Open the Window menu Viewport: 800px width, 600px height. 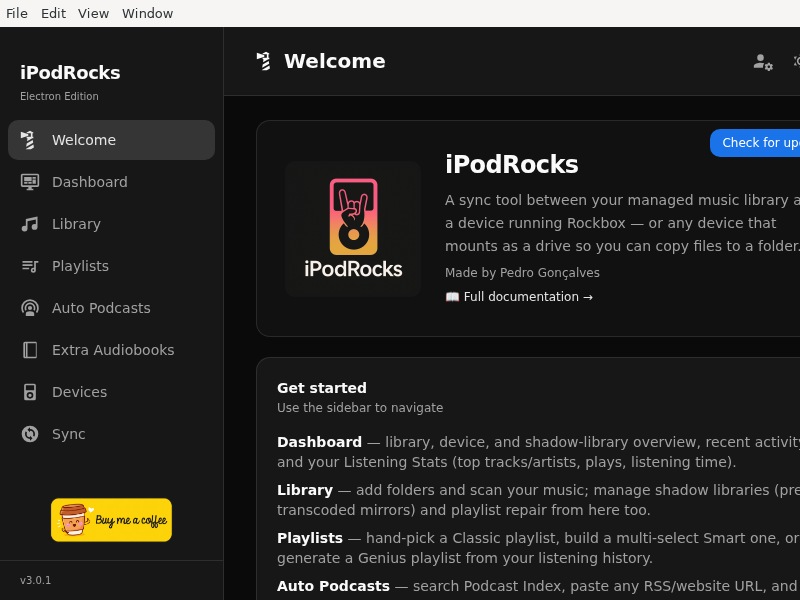(147, 13)
